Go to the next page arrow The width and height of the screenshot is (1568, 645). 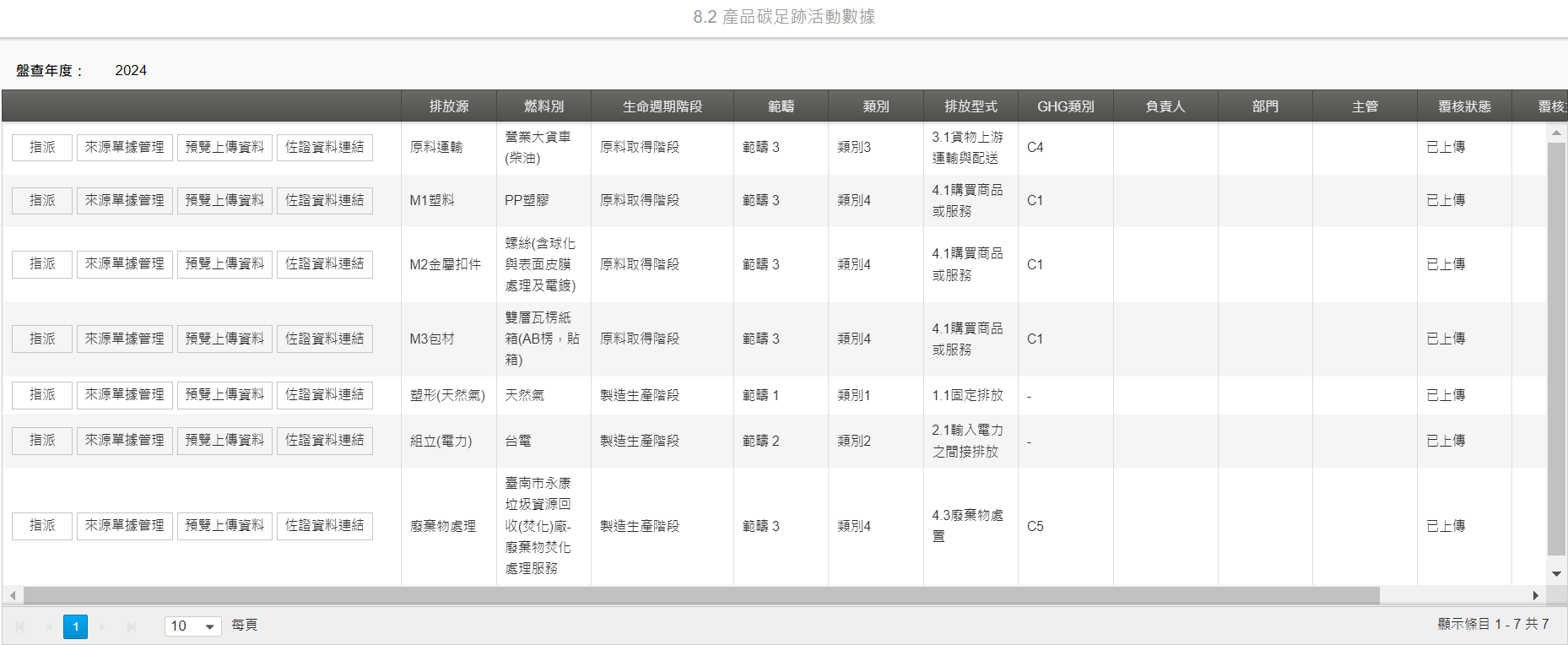point(103,626)
